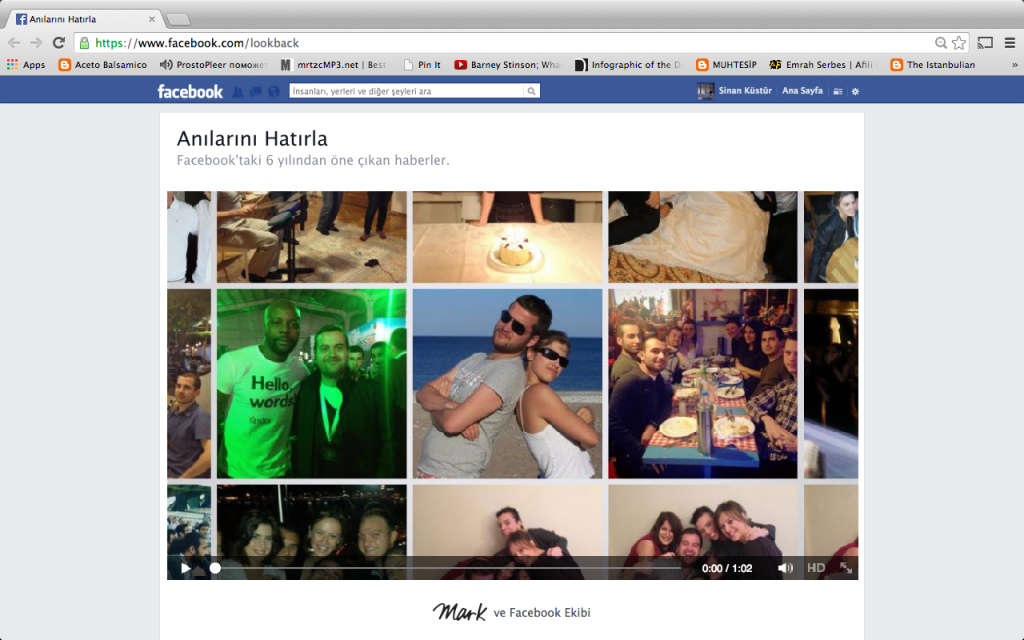Play the lookback video

[x=185, y=567]
